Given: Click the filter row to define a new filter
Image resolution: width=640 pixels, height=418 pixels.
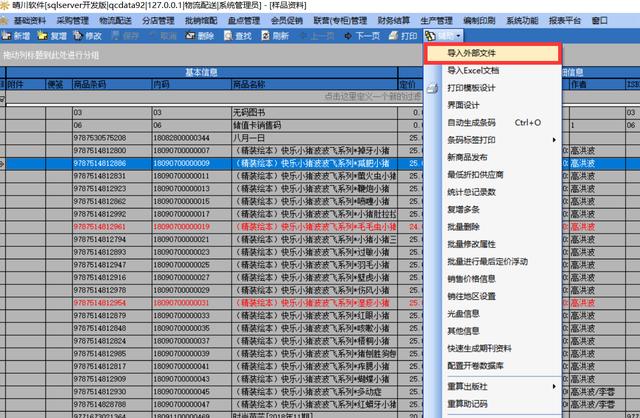Looking at the screenshot, I should pyautogui.click(x=215, y=97).
